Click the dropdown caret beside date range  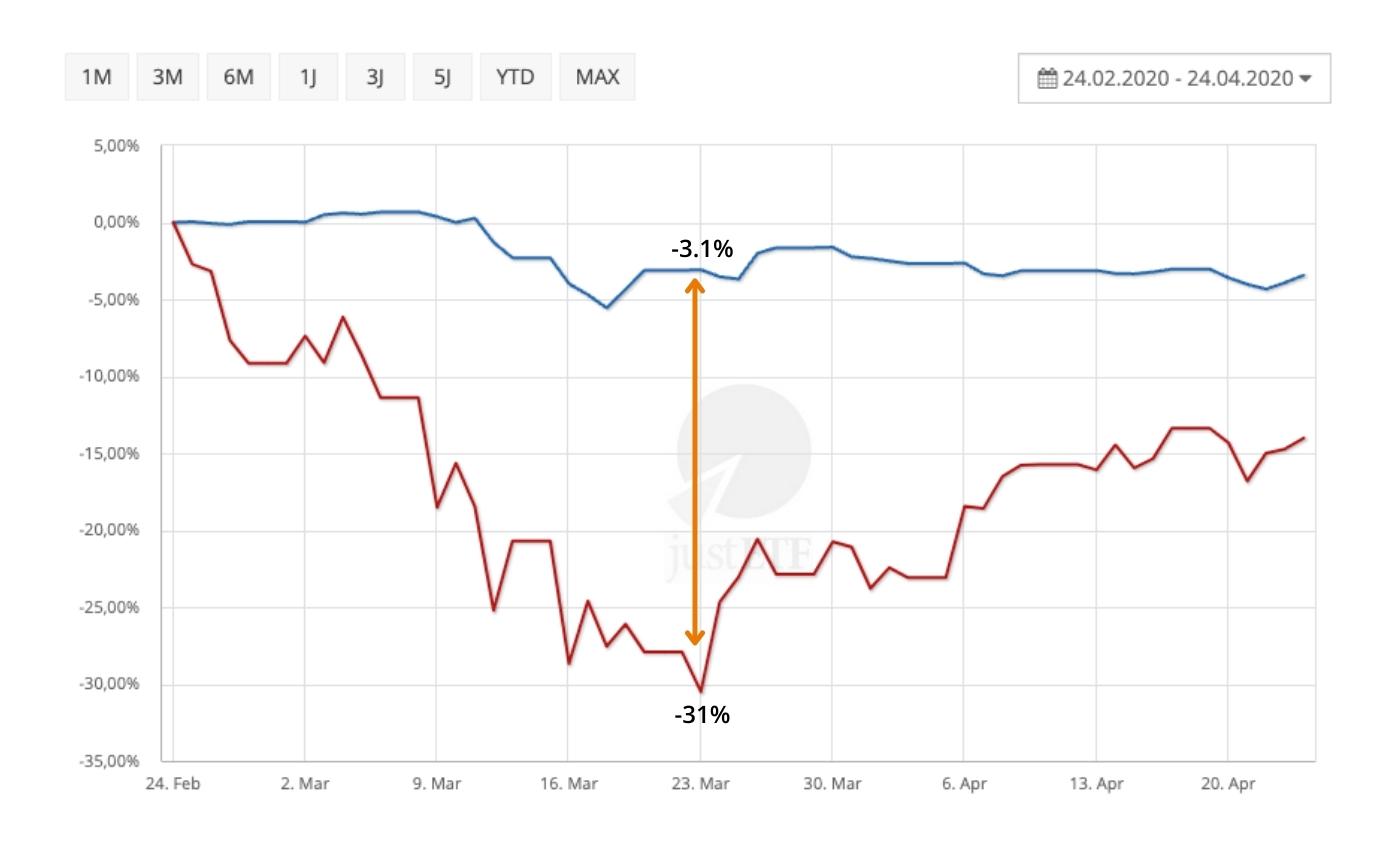point(1304,78)
